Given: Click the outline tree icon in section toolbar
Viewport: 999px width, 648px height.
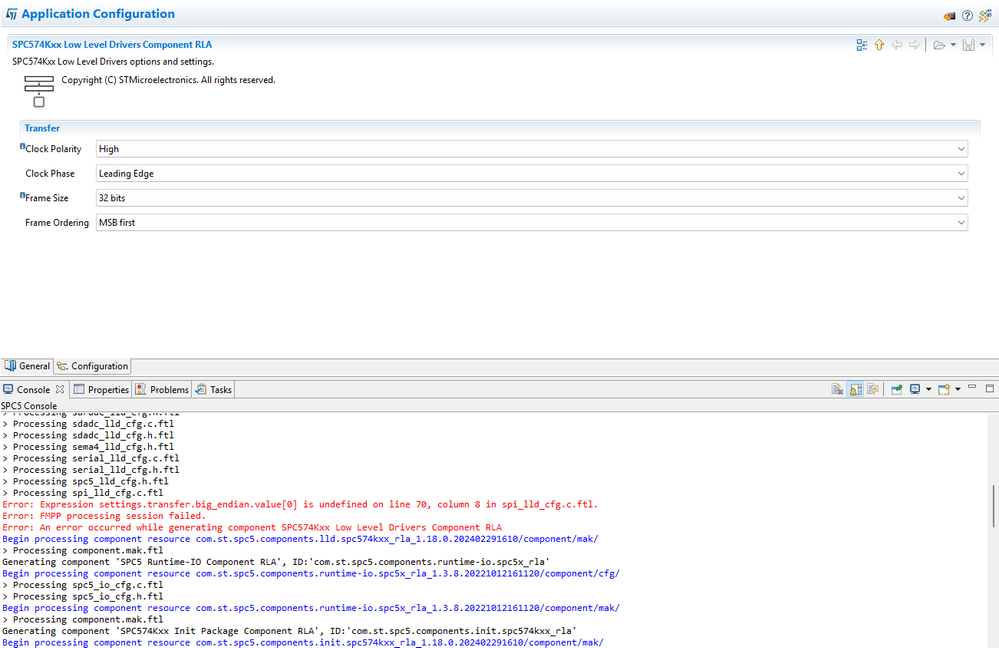Looking at the screenshot, I should point(861,45).
